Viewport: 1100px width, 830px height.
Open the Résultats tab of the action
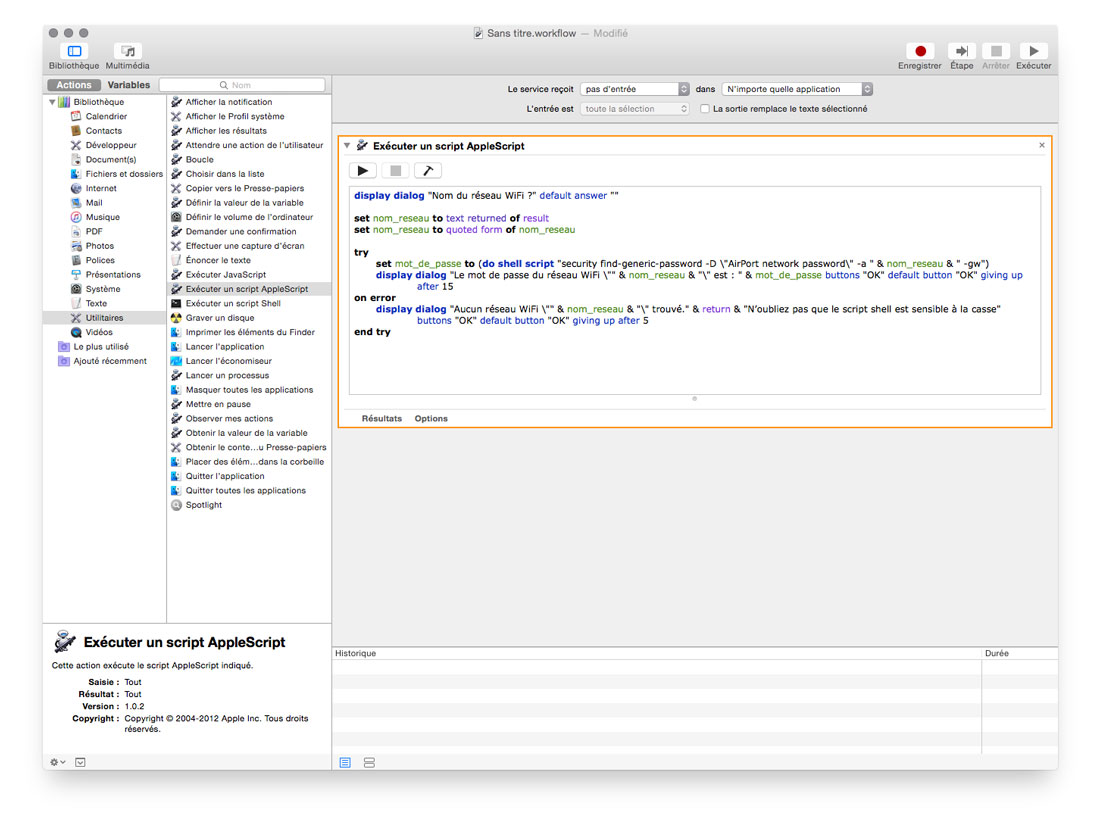click(x=382, y=418)
